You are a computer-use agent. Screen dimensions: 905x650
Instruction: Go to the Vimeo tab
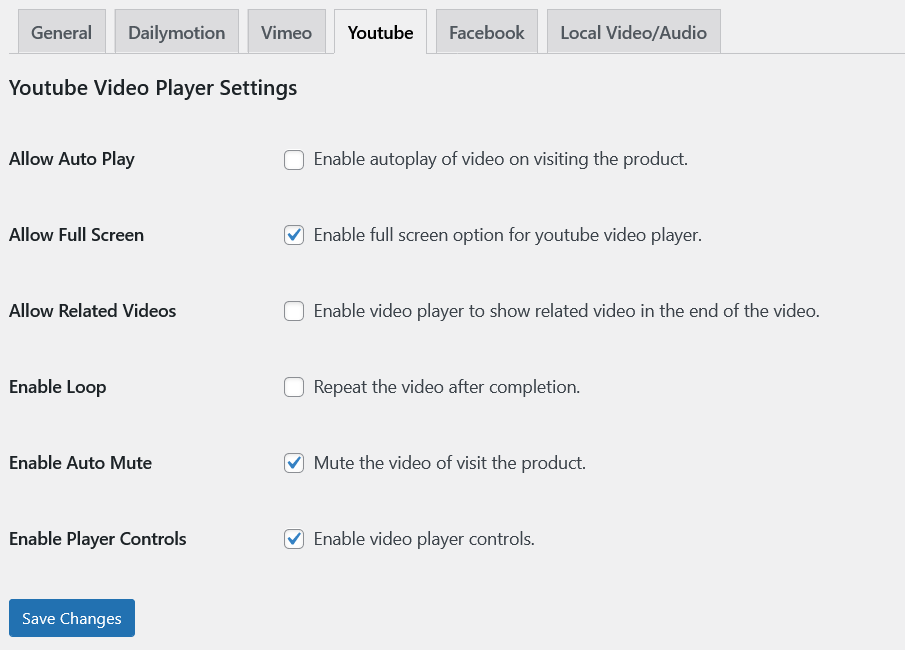[286, 33]
